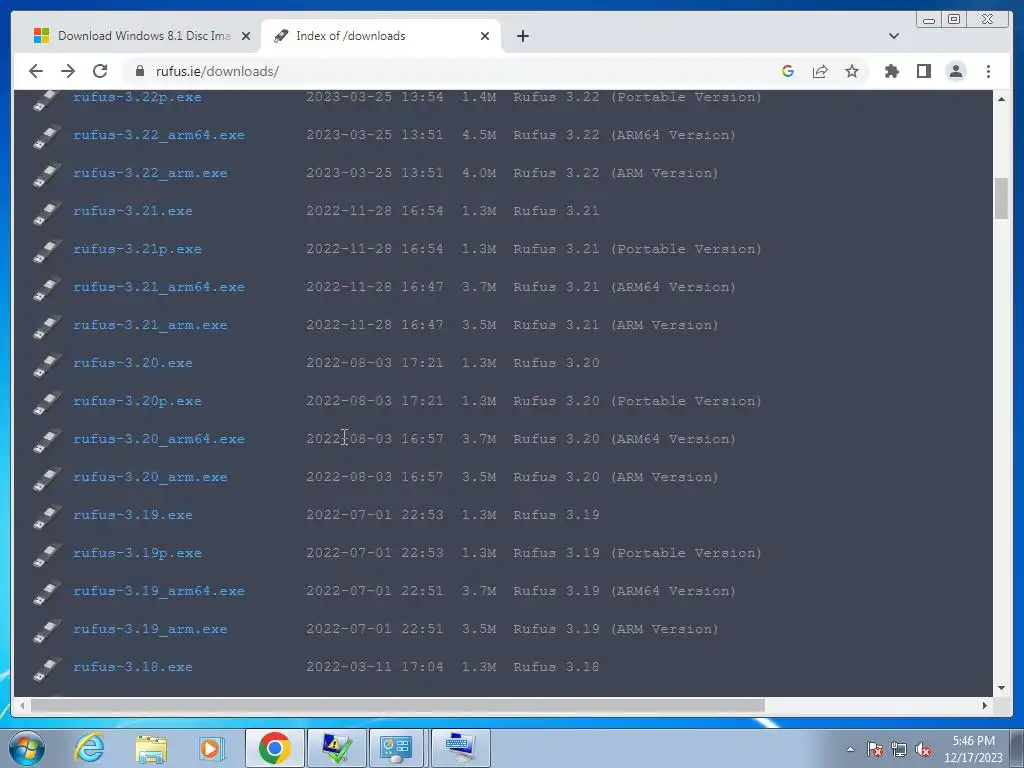Click the USB icon beside rufus-3.21.exe
Screen dimensions: 1024x768
pyautogui.click(x=46, y=214)
